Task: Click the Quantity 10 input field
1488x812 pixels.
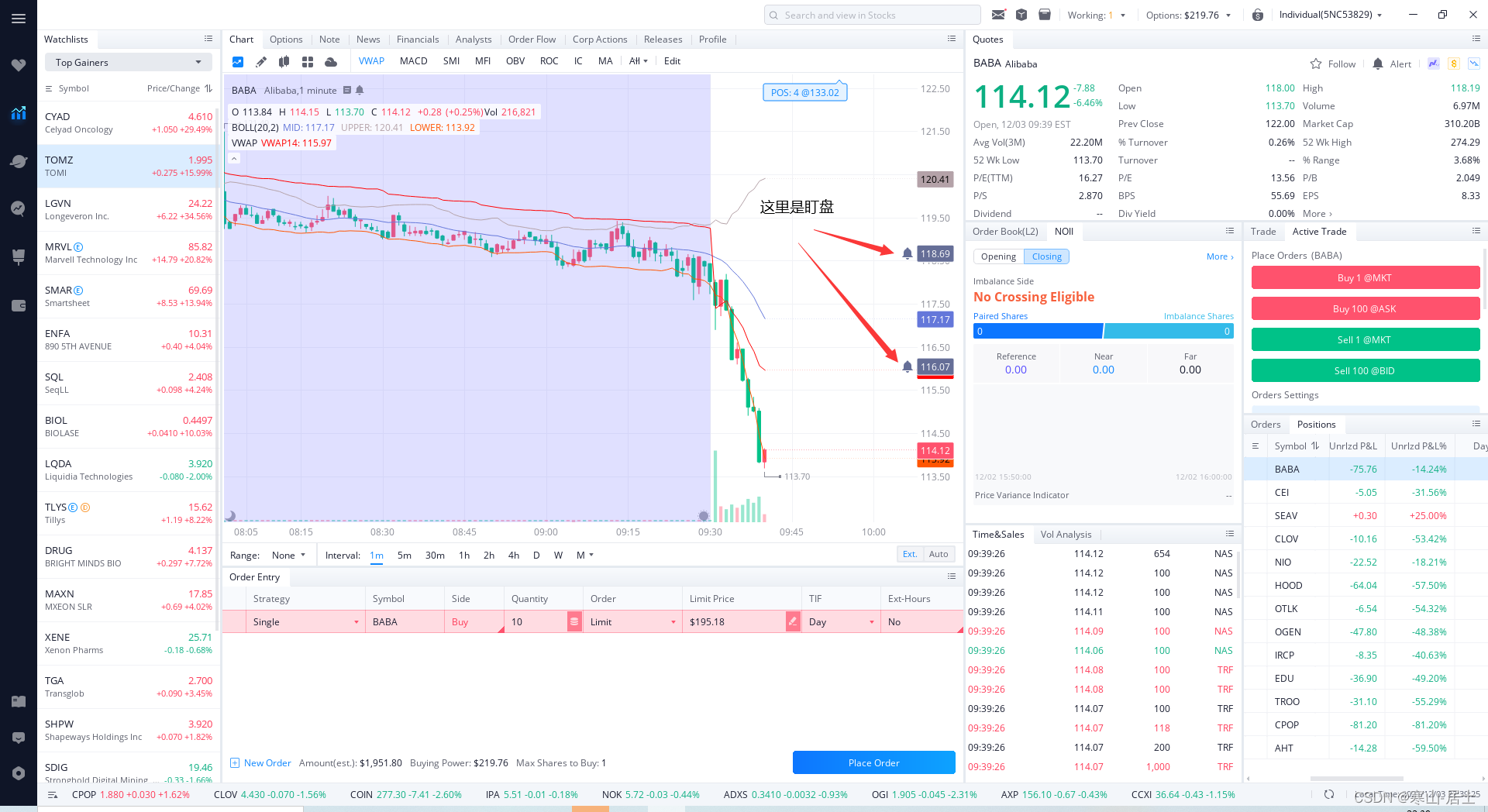Action: (x=536, y=621)
